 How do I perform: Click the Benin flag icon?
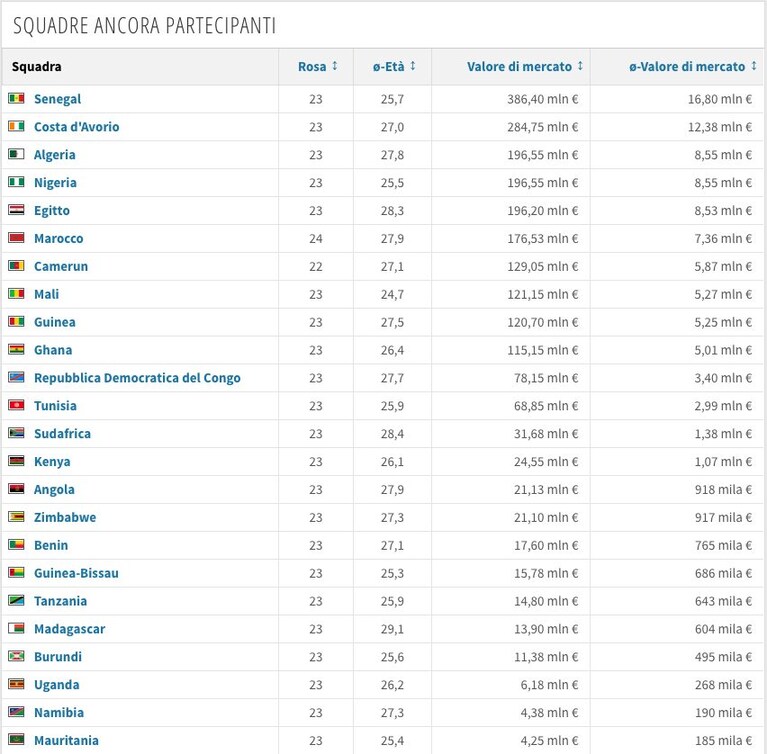[x=16, y=545]
